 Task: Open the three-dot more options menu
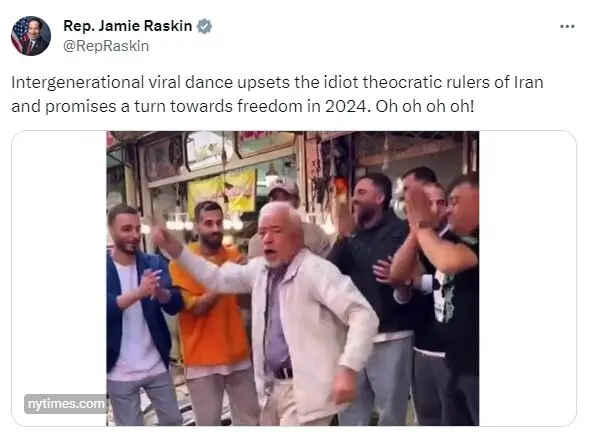pos(567,26)
